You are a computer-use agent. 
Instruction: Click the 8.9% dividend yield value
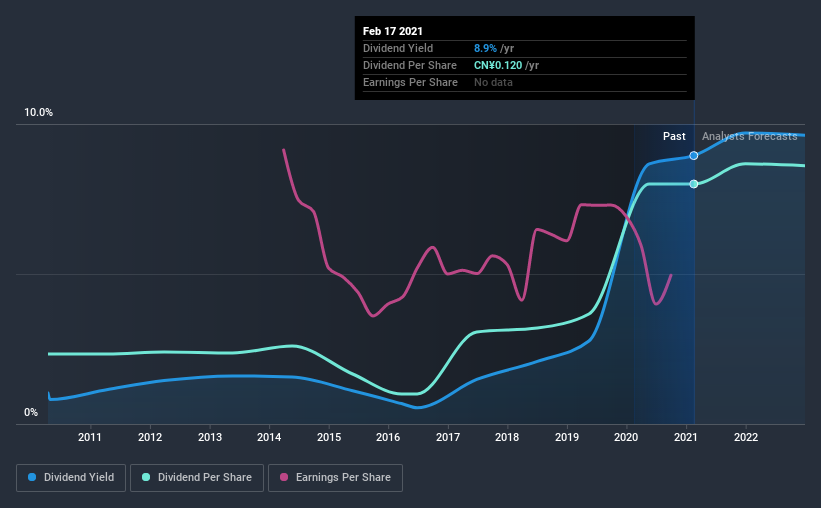click(x=485, y=48)
